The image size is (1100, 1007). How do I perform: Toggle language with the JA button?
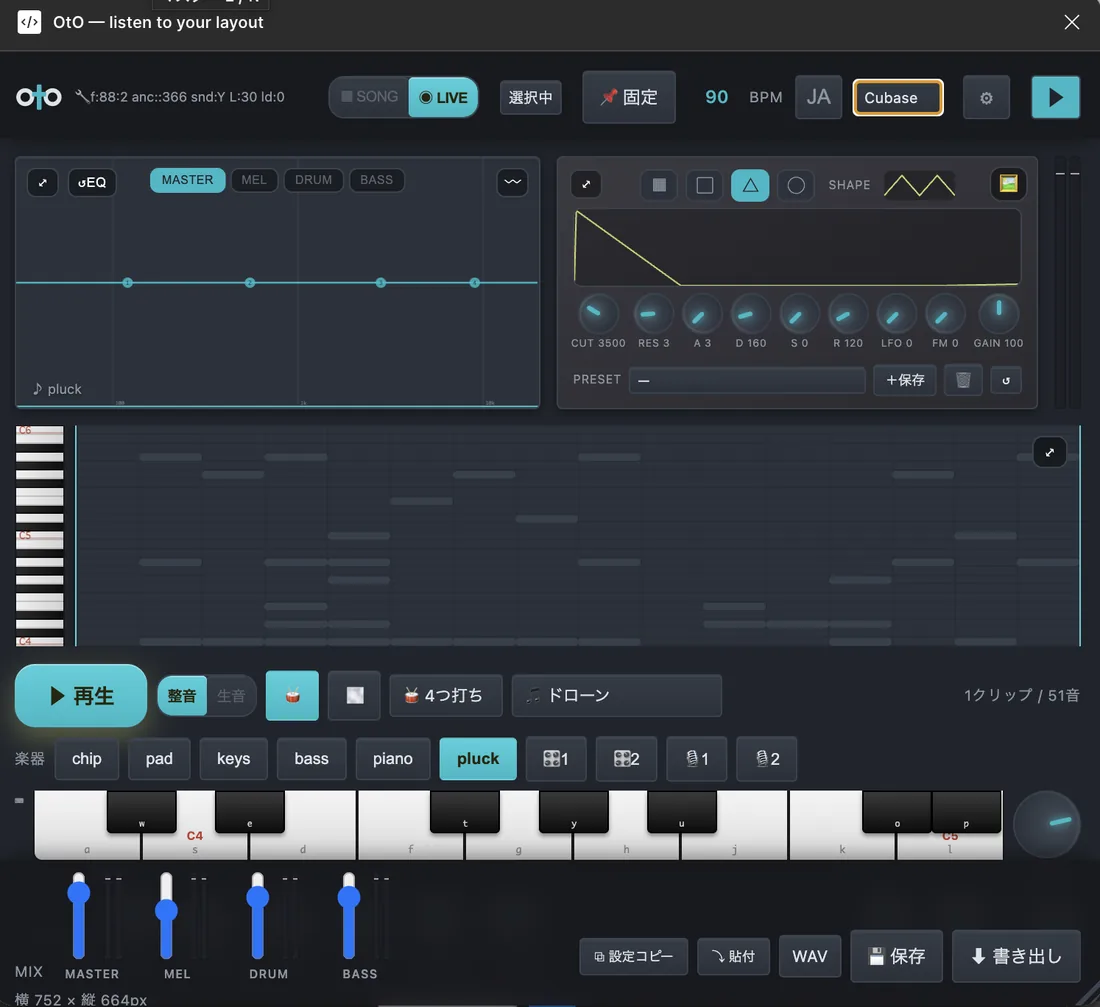(818, 97)
